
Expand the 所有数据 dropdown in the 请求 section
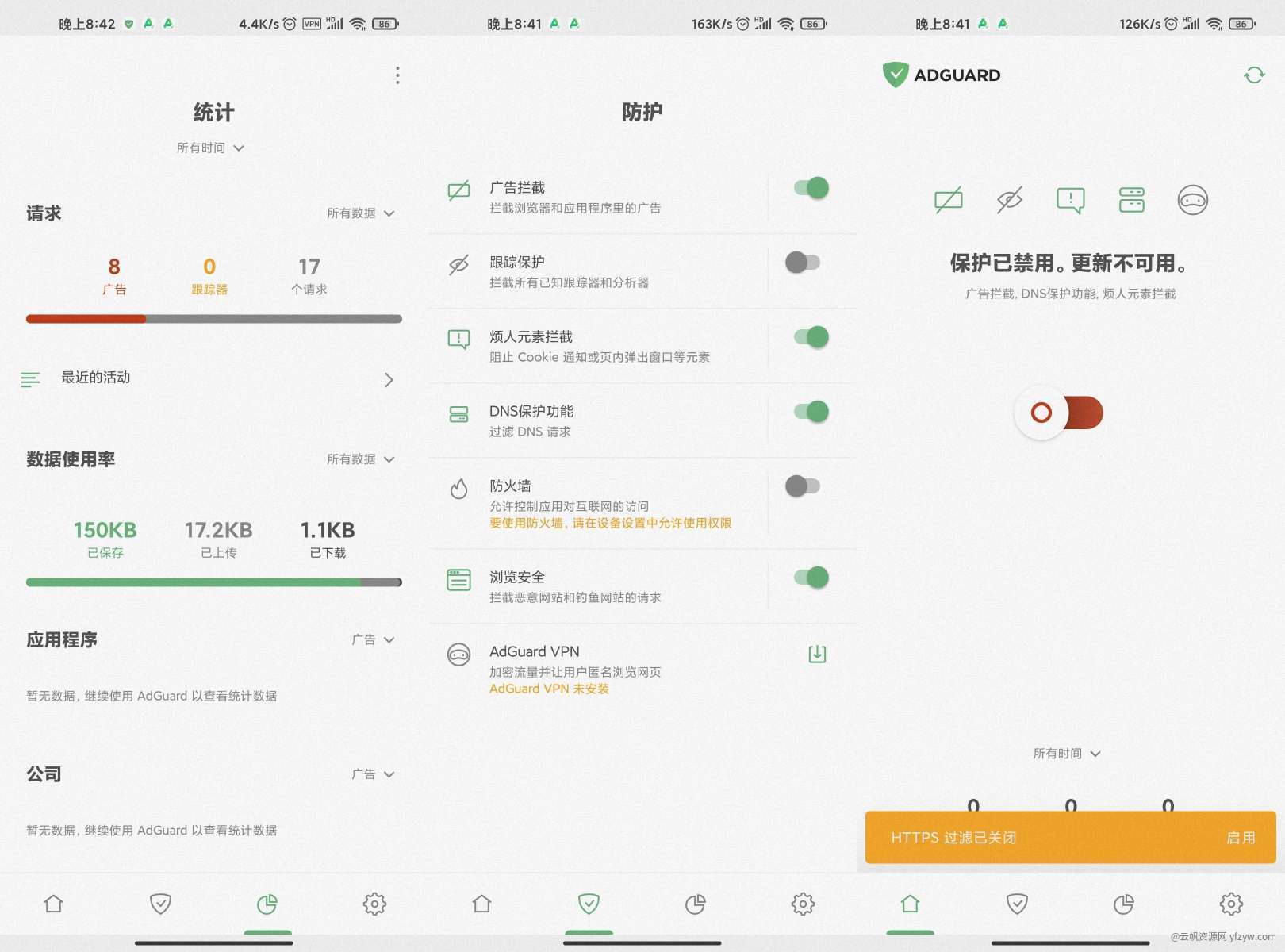pos(360,213)
